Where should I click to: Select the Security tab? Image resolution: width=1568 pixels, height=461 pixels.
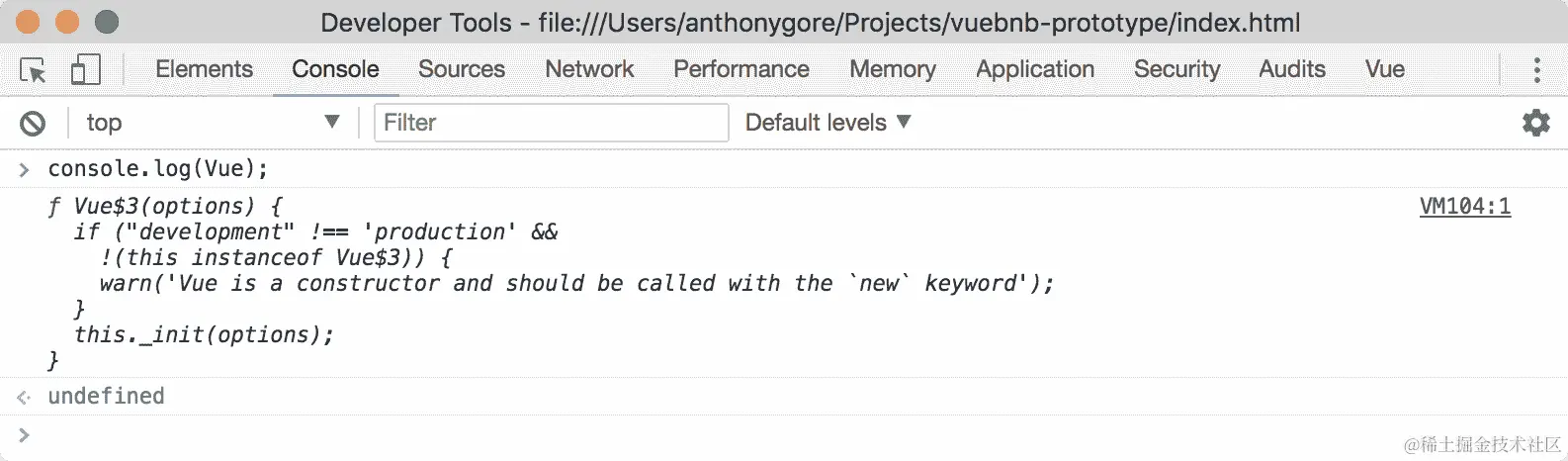(x=1176, y=69)
